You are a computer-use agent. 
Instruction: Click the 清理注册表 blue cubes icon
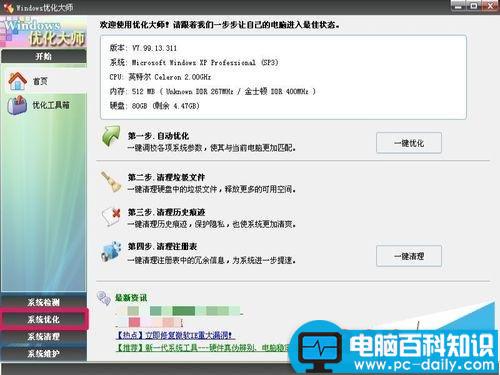111,251
